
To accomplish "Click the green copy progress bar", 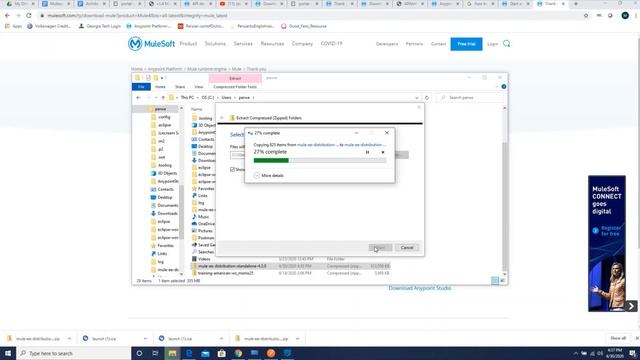I will coord(320,160).
